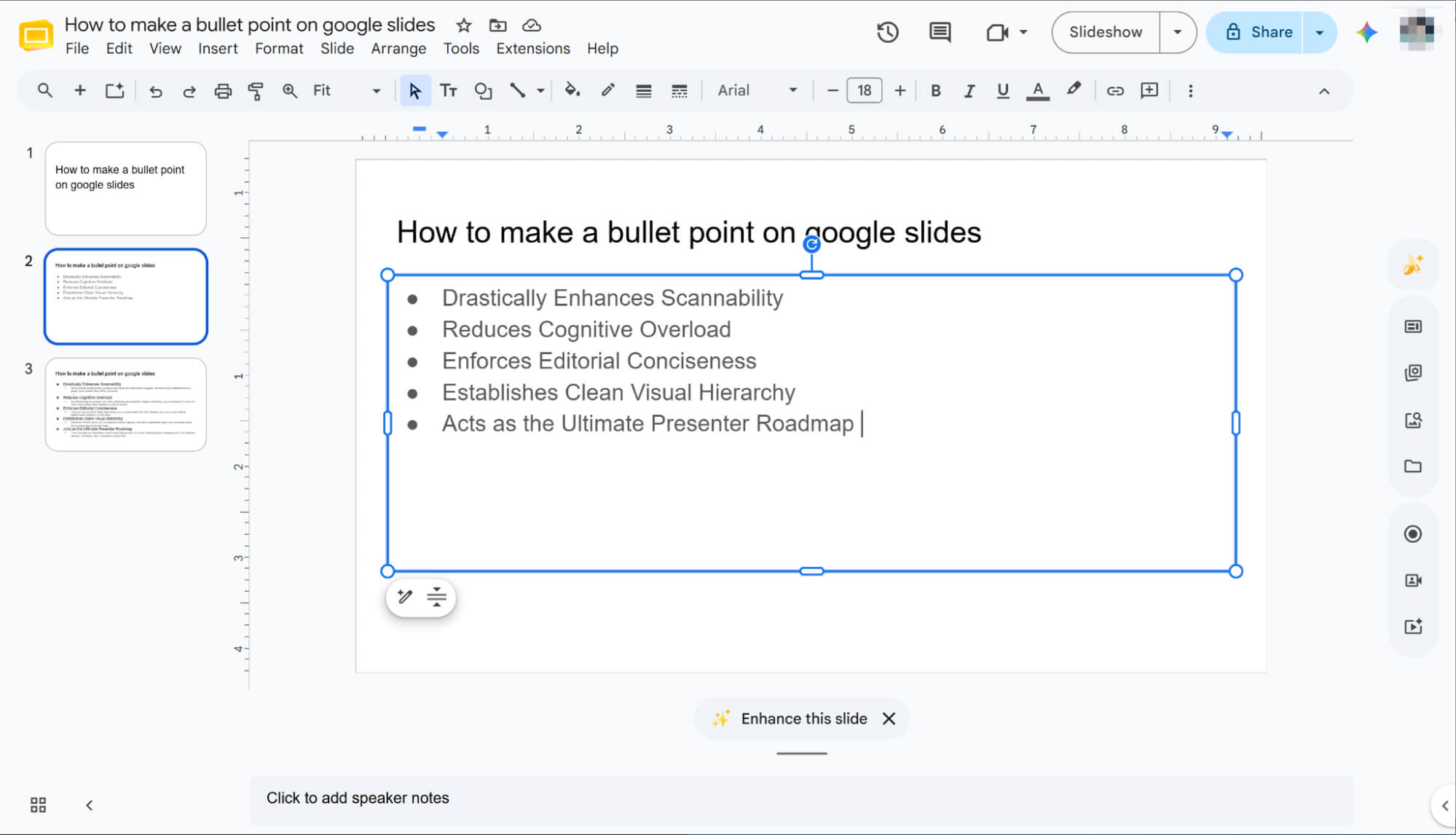Decrease the font size

tap(833, 90)
